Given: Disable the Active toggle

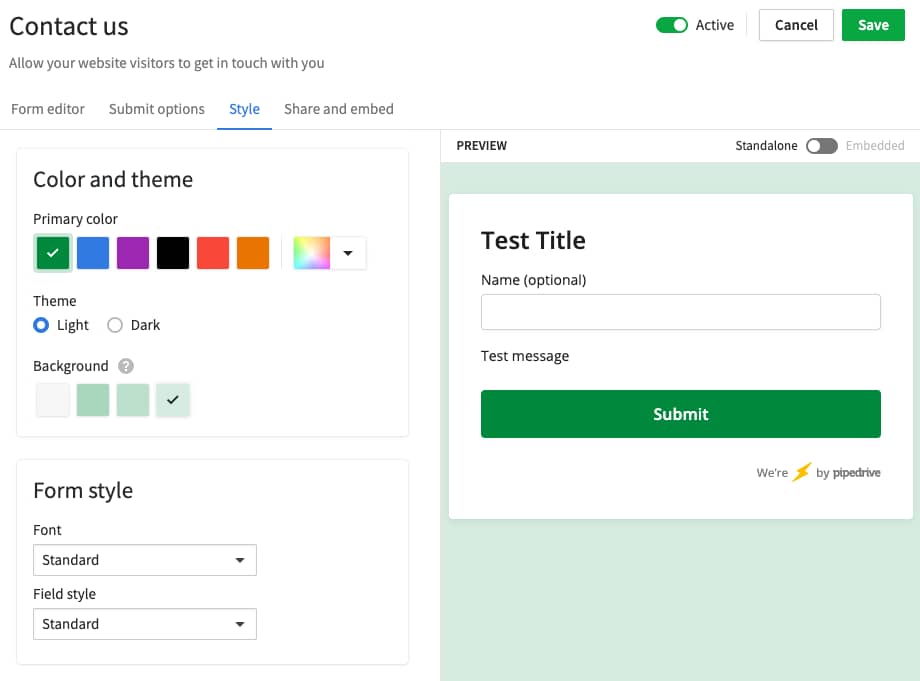Looking at the screenshot, I should [x=671, y=25].
